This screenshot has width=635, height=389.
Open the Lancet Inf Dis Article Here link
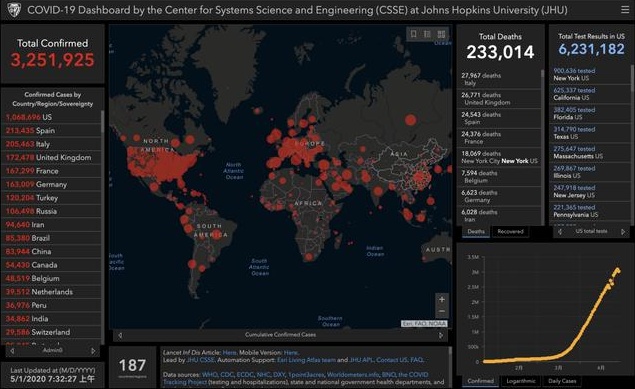click(x=230, y=353)
